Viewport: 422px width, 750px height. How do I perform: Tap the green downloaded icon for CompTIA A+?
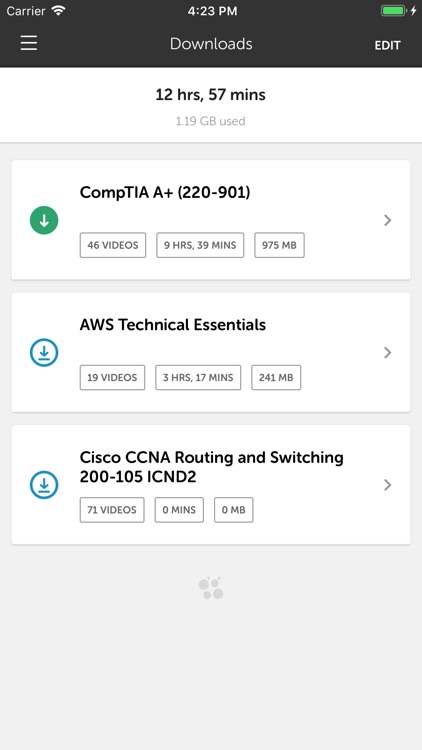coord(44,221)
